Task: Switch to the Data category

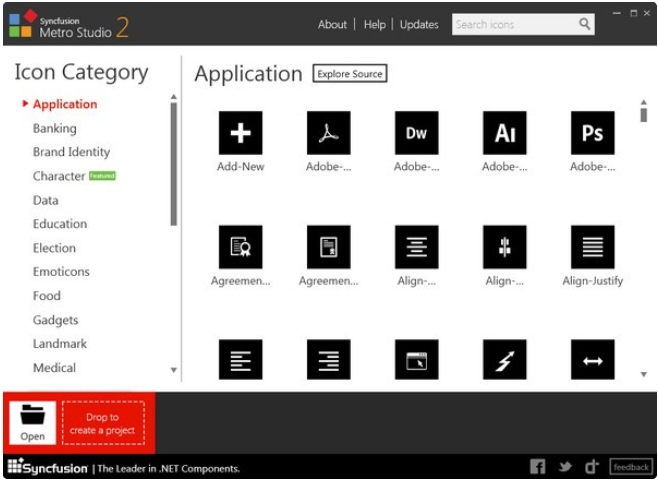Action: [x=46, y=200]
